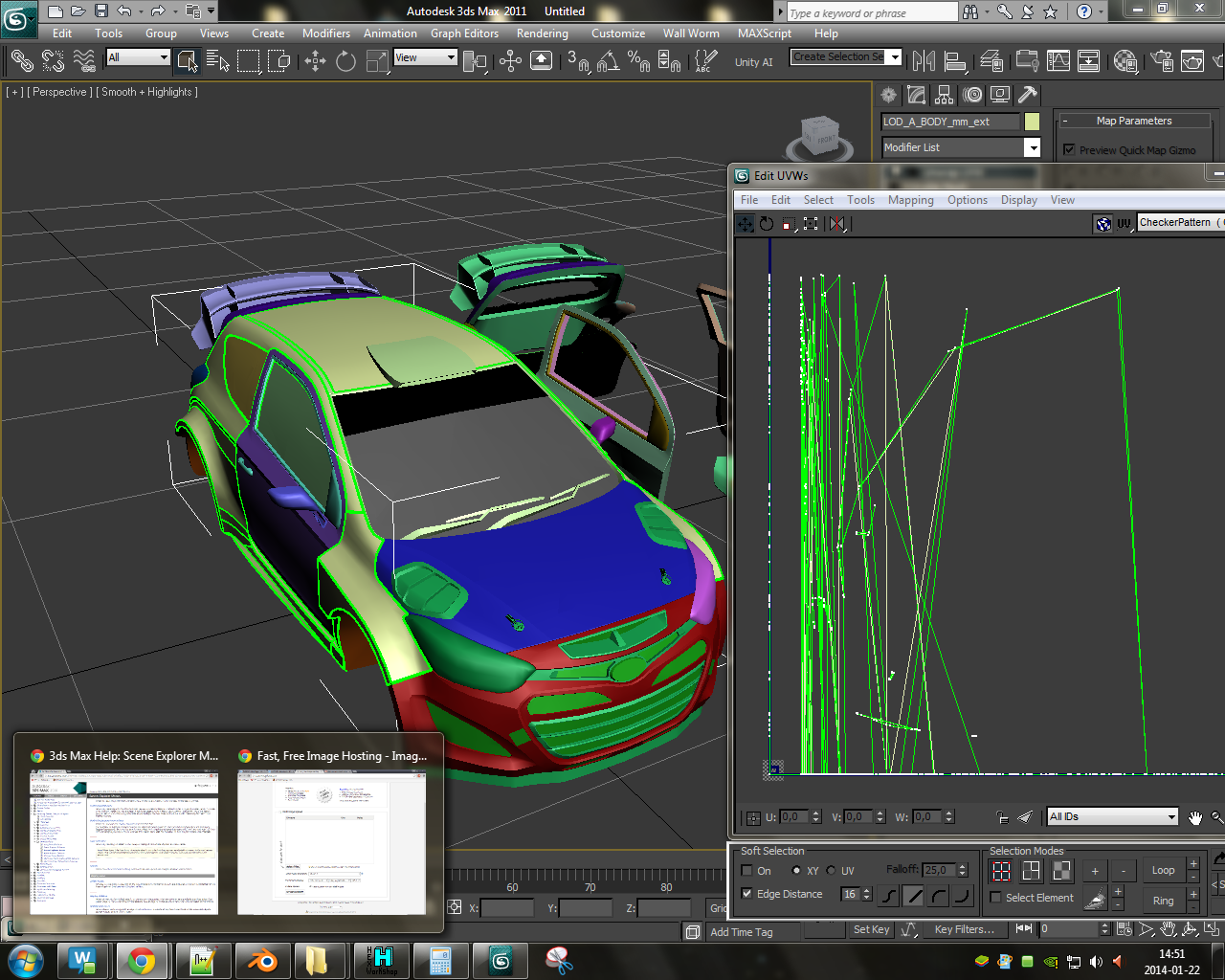
Task: Click the Key Filters button
Action: point(964,929)
